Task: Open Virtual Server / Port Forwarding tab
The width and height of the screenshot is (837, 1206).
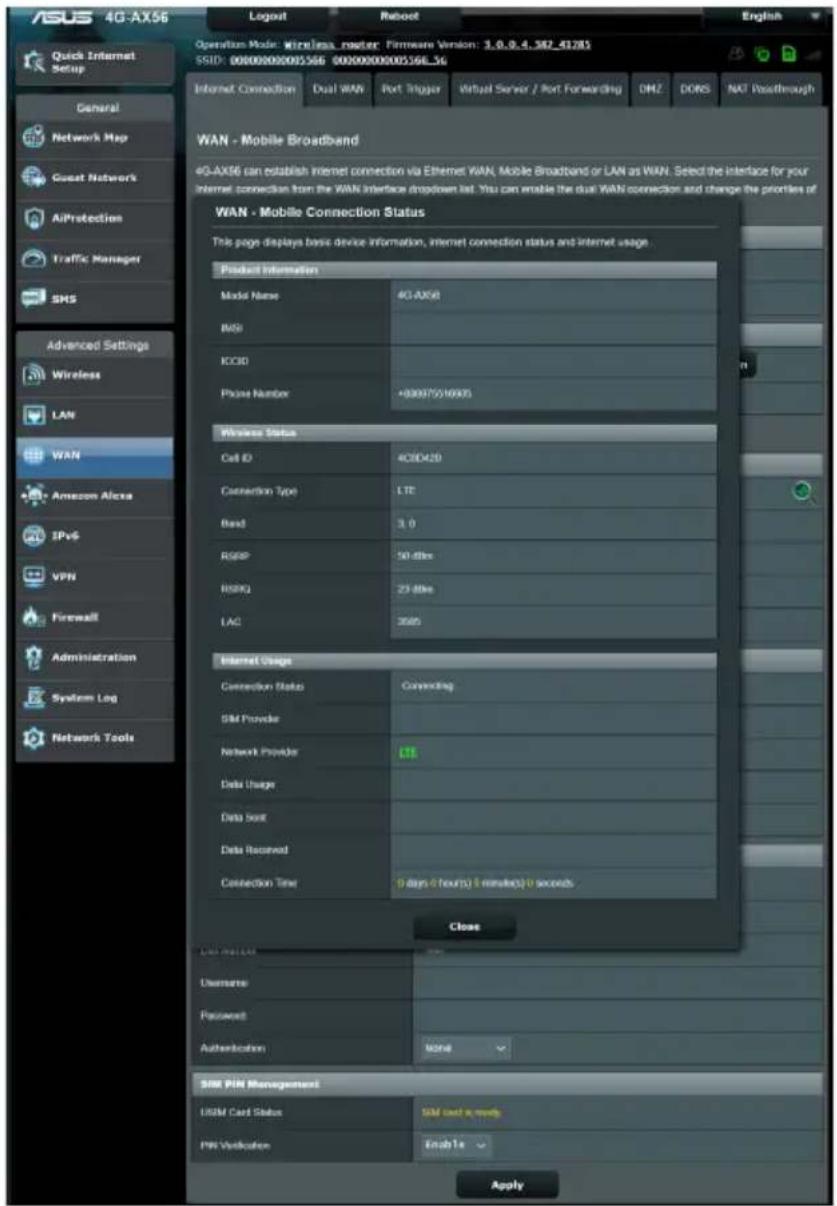Action: [540, 89]
